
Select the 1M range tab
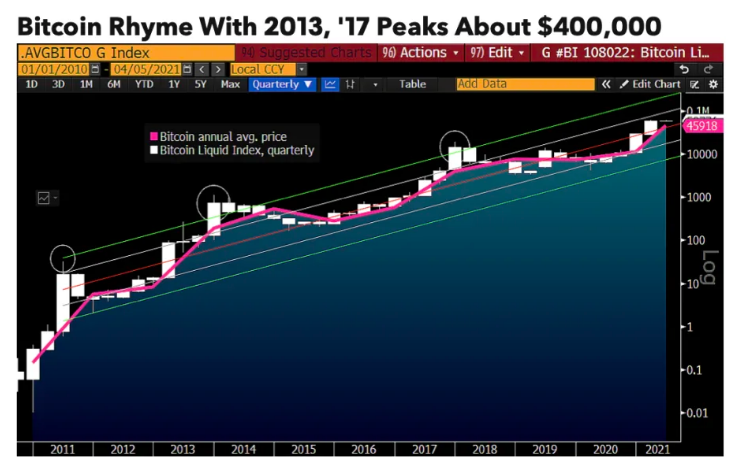click(x=86, y=84)
